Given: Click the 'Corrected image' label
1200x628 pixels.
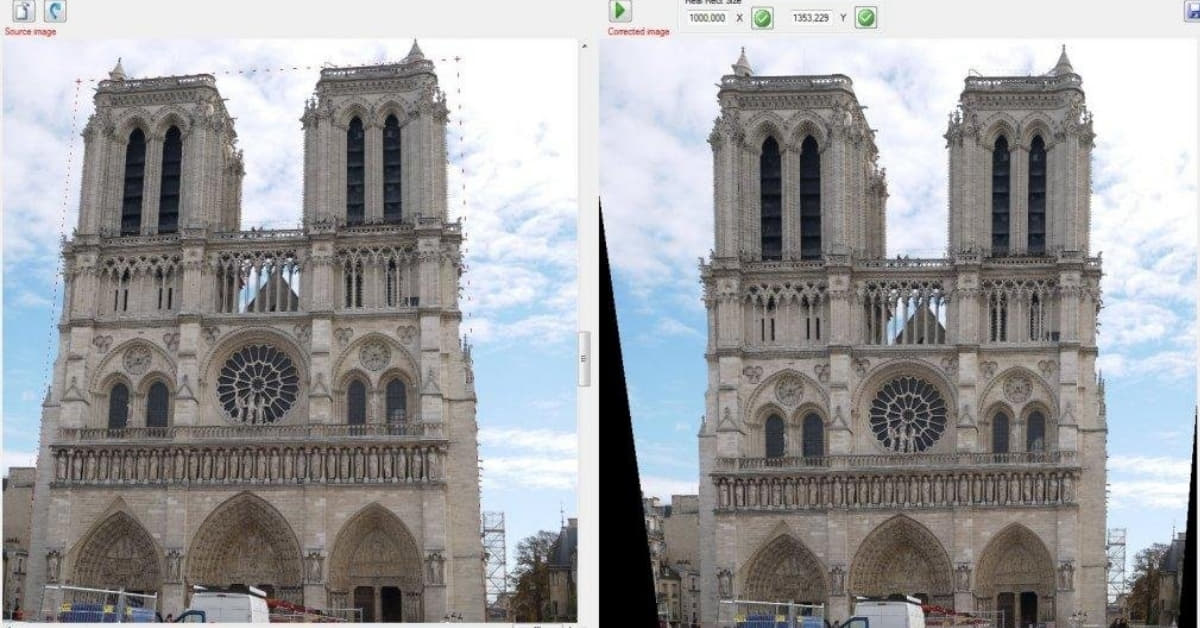Looking at the screenshot, I should point(639,32).
